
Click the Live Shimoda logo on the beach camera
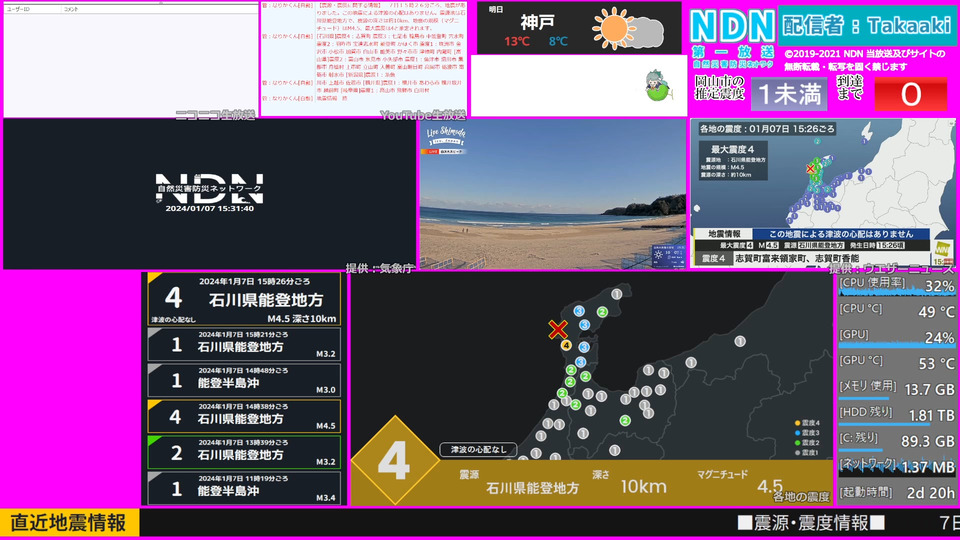446,136
